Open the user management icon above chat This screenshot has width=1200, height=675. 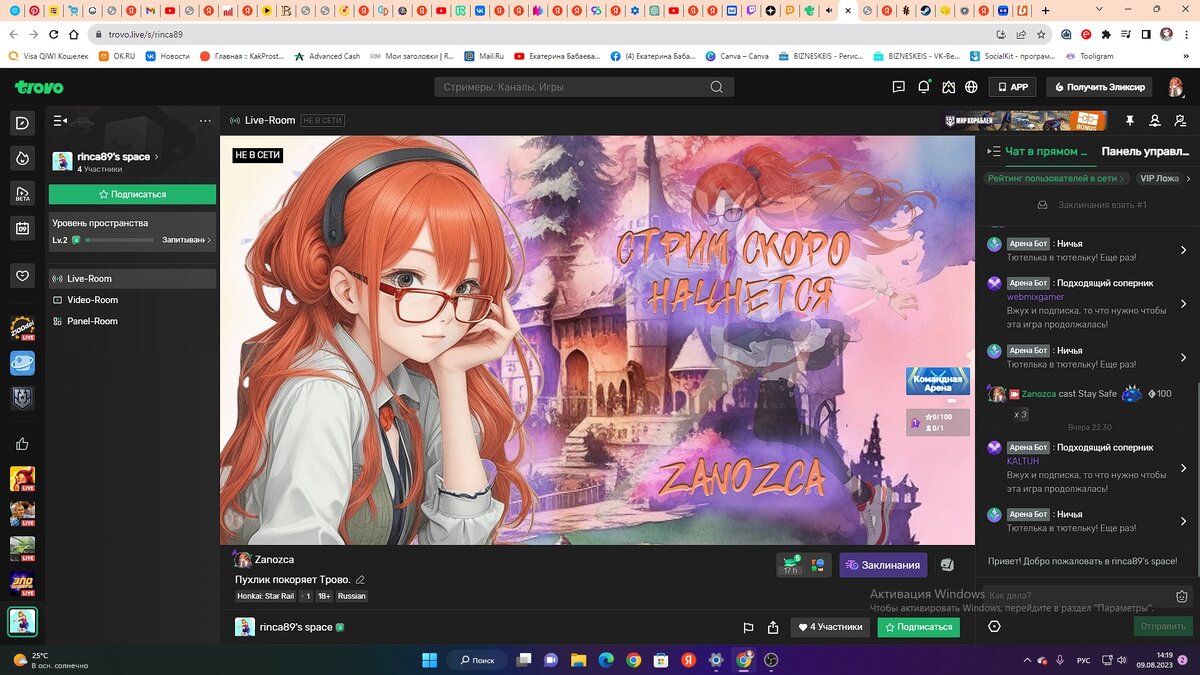pyautogui.click(x=1180, y=120)
